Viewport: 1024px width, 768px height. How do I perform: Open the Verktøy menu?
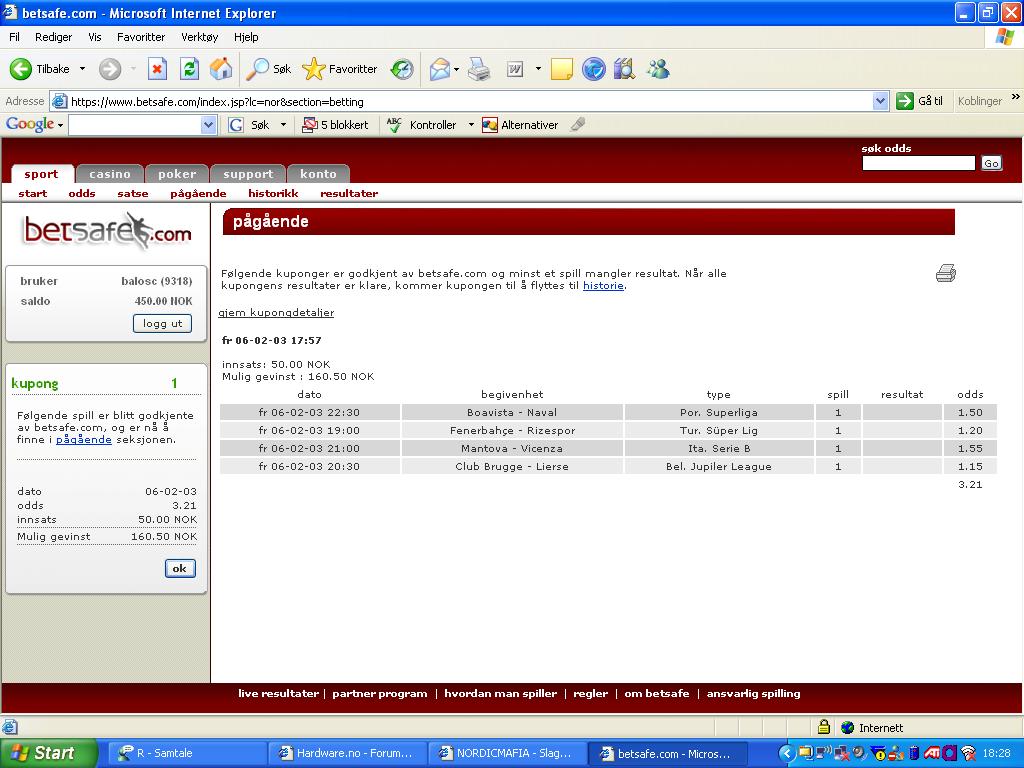(200, 37)
